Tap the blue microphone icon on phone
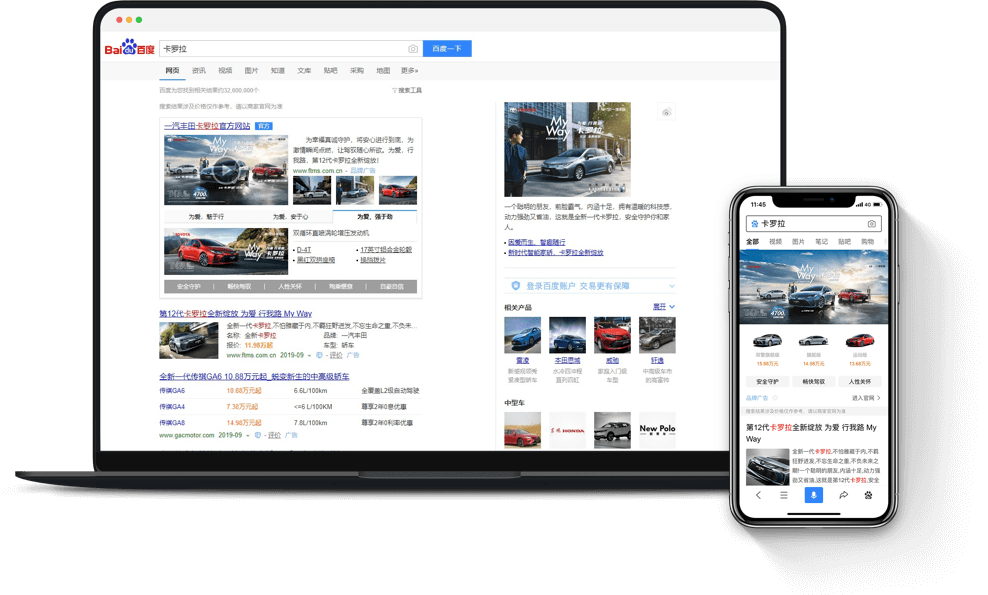This screenshot has width=988, height=595. coord(813,495)
